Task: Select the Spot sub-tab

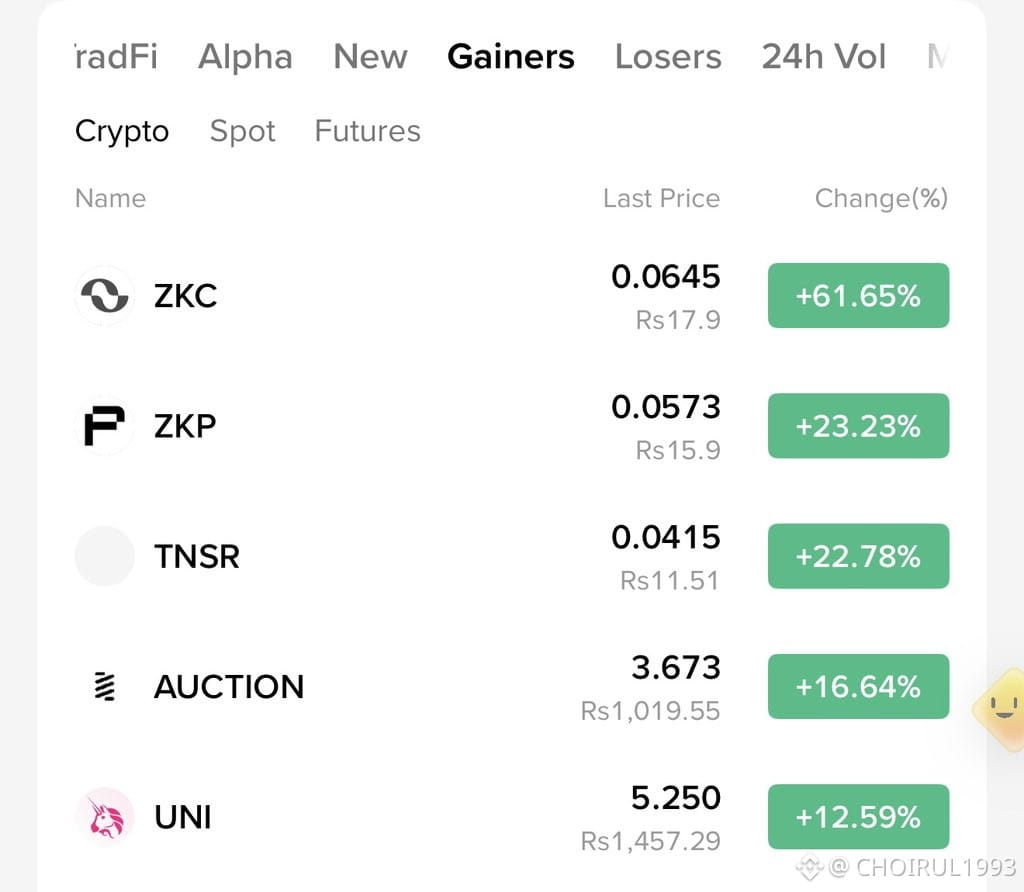Action: (x=242, y=131)
